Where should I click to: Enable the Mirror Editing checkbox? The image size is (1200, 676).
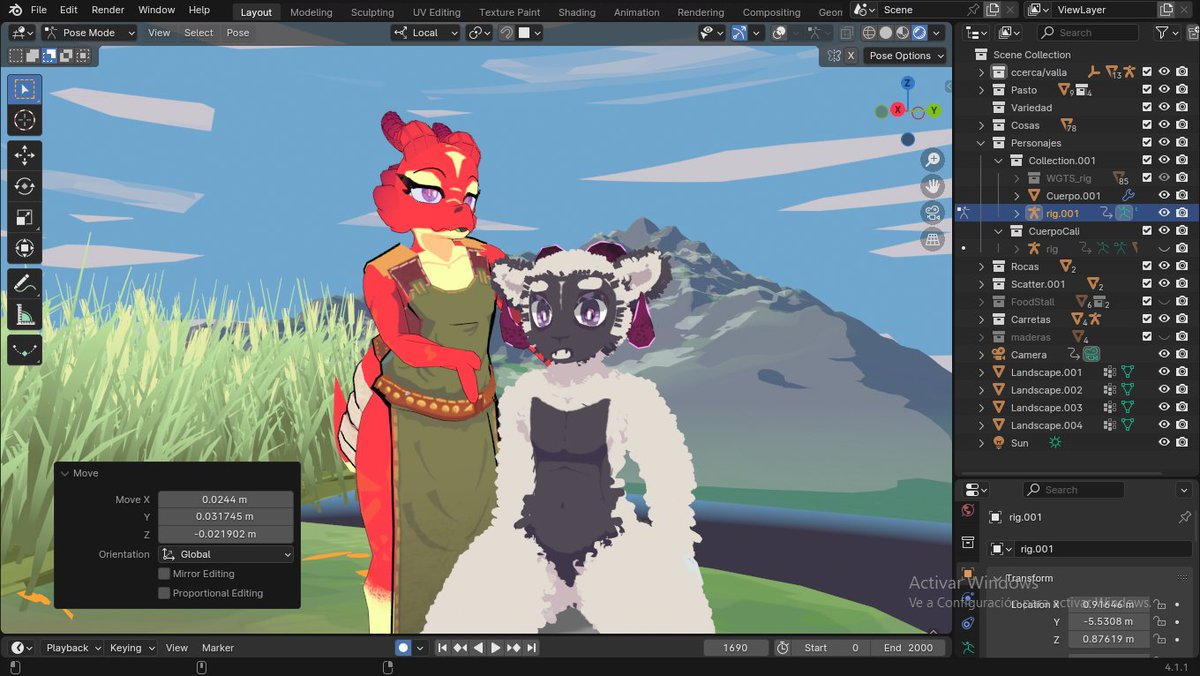pyautogui.click(x=164, y=574)
